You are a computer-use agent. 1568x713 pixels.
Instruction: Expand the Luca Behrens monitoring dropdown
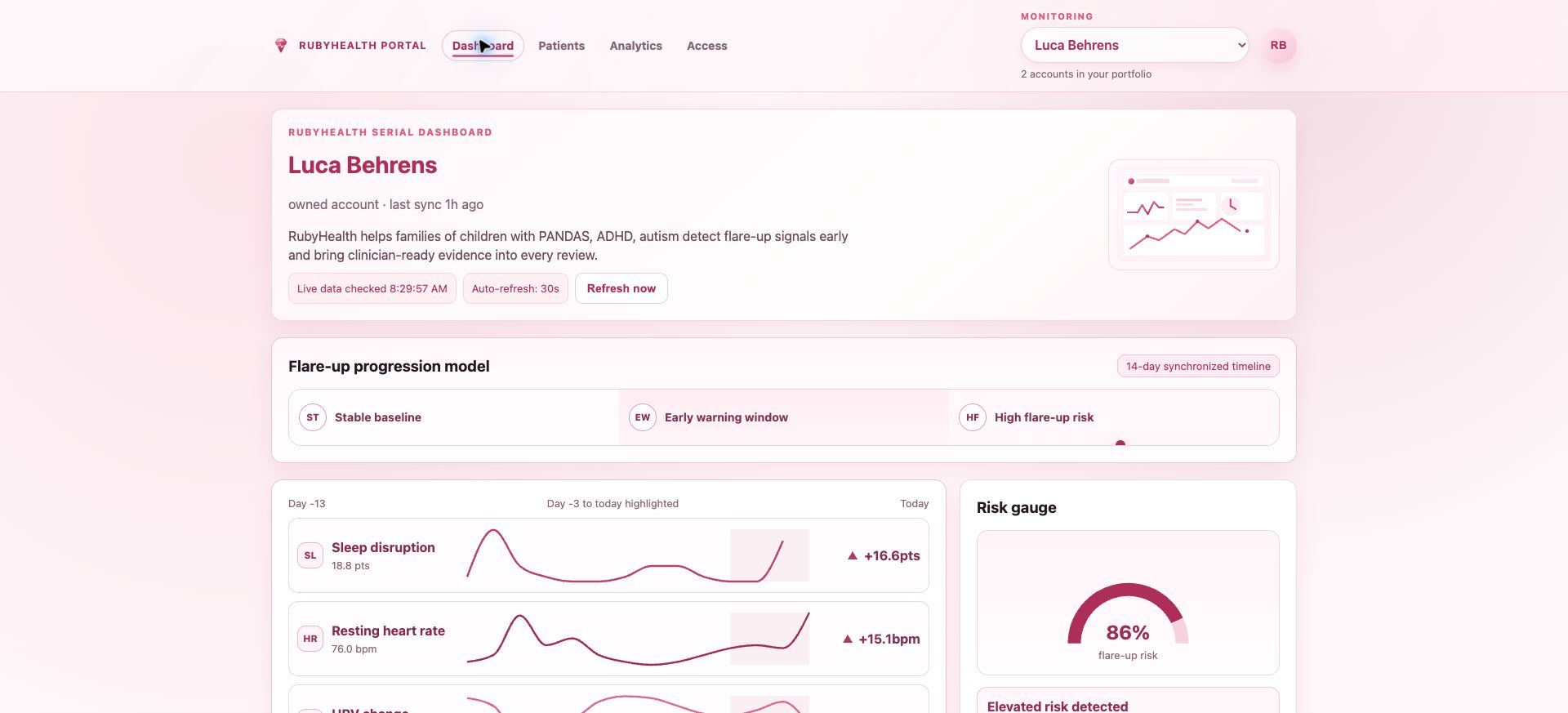(x=1134, y=45)
